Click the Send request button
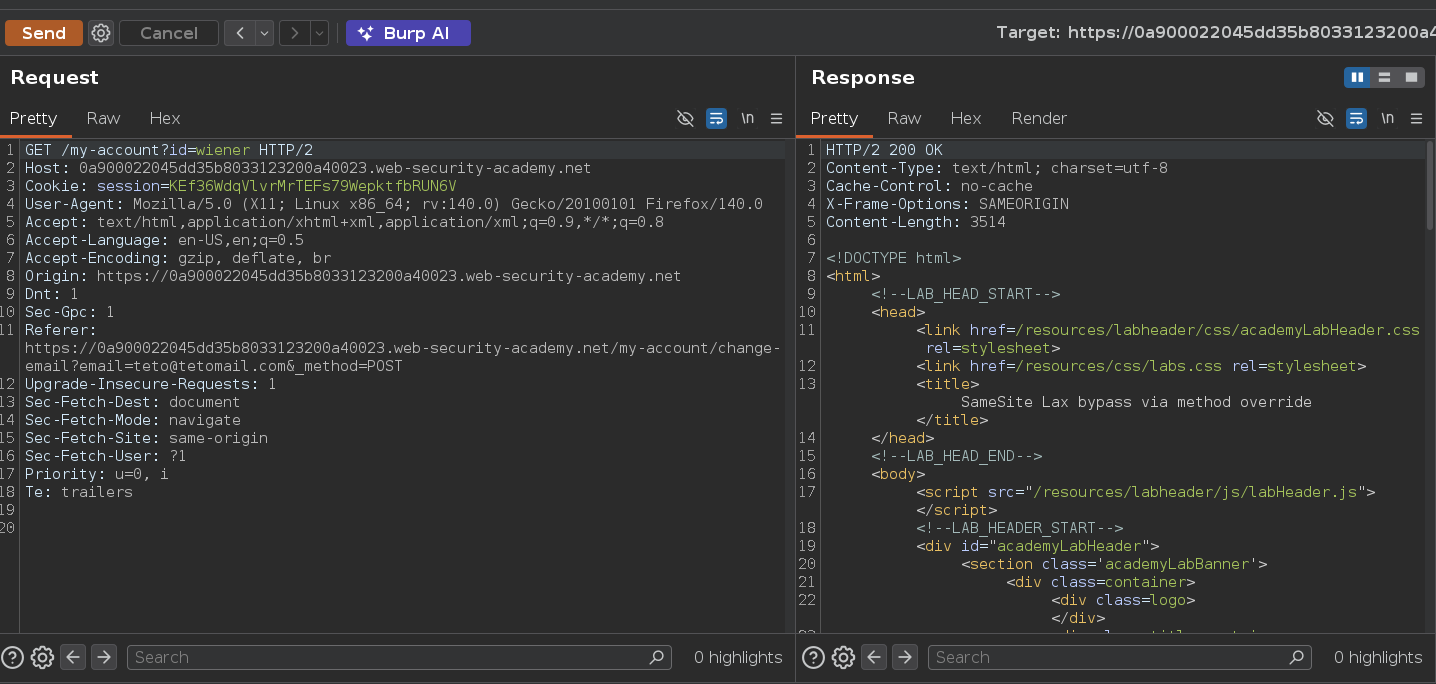Image resolution: width=1436 pixels, height=684 pixels. pyautogui.click(x=43, y=33)
